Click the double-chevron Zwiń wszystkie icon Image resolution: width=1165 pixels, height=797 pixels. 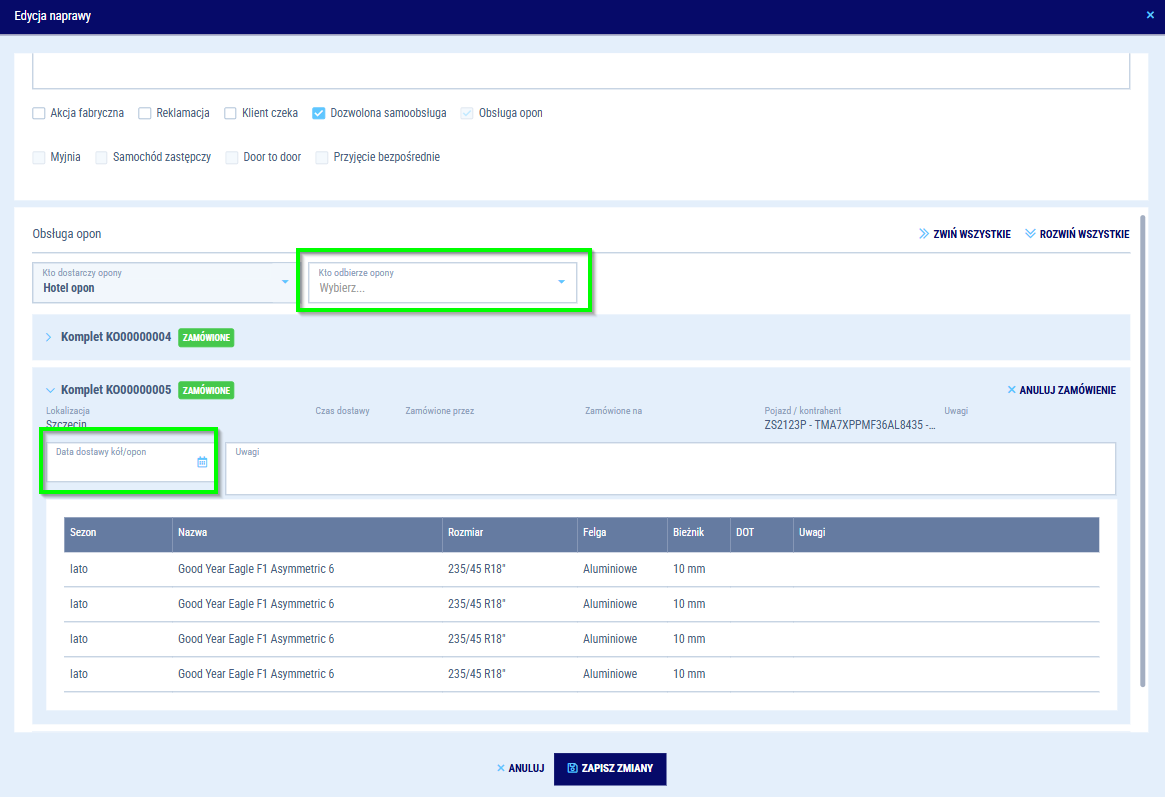[x=924, y=234]
